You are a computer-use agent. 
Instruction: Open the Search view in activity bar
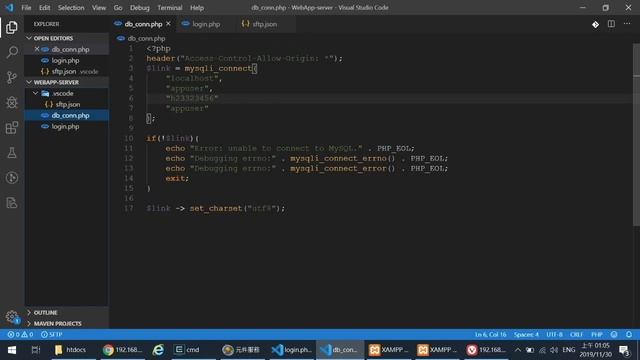pos(12,52)
